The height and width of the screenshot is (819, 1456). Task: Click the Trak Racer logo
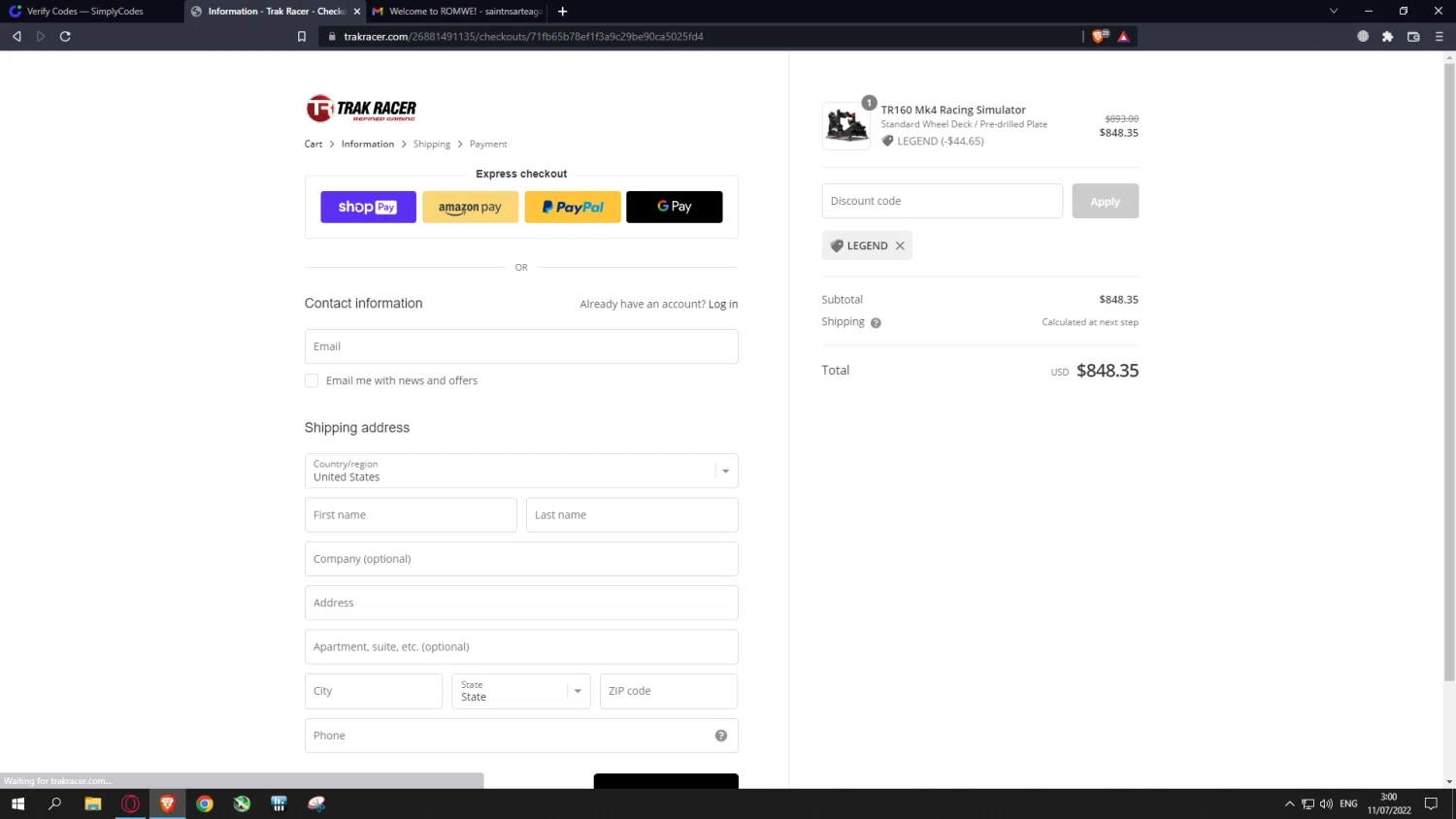coord(361,109)
